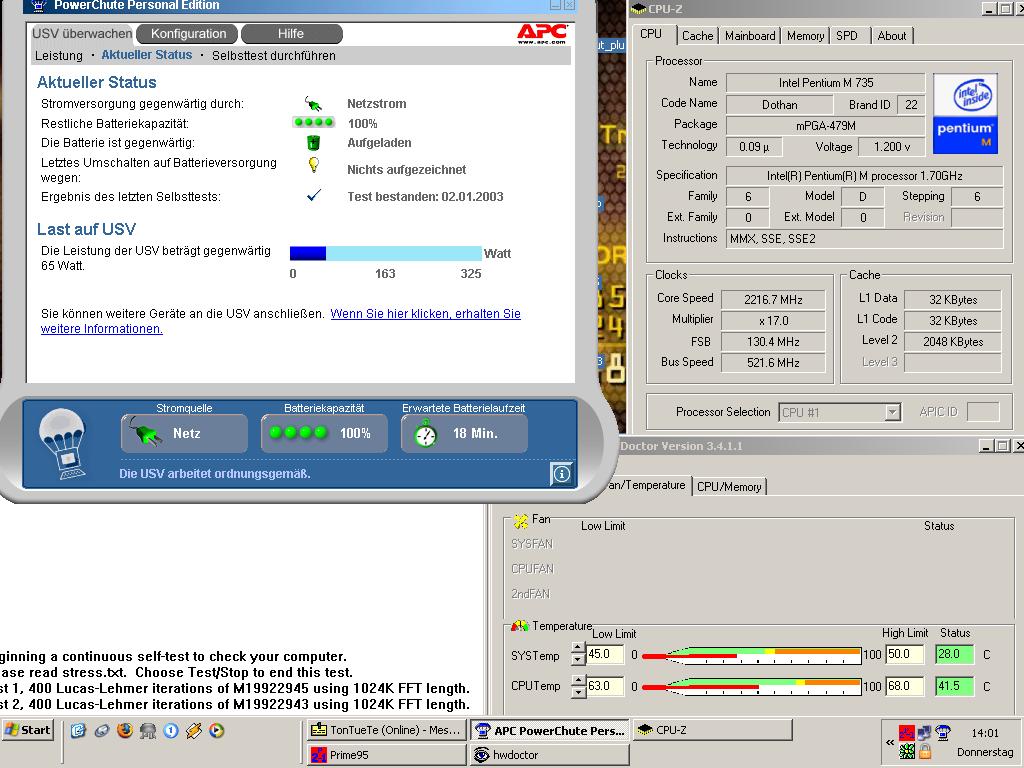This screenshot has width=1024, height=768.
Task: Click the stopwatch icon beside 18 Min.
Action: tap(426, 434)
